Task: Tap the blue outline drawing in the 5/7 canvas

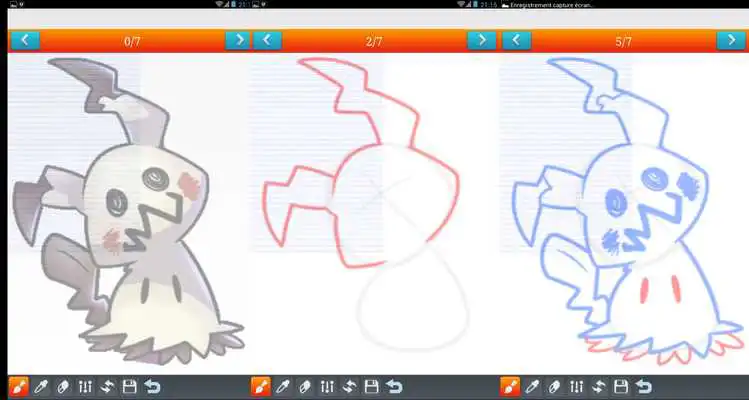Action: 627,211
